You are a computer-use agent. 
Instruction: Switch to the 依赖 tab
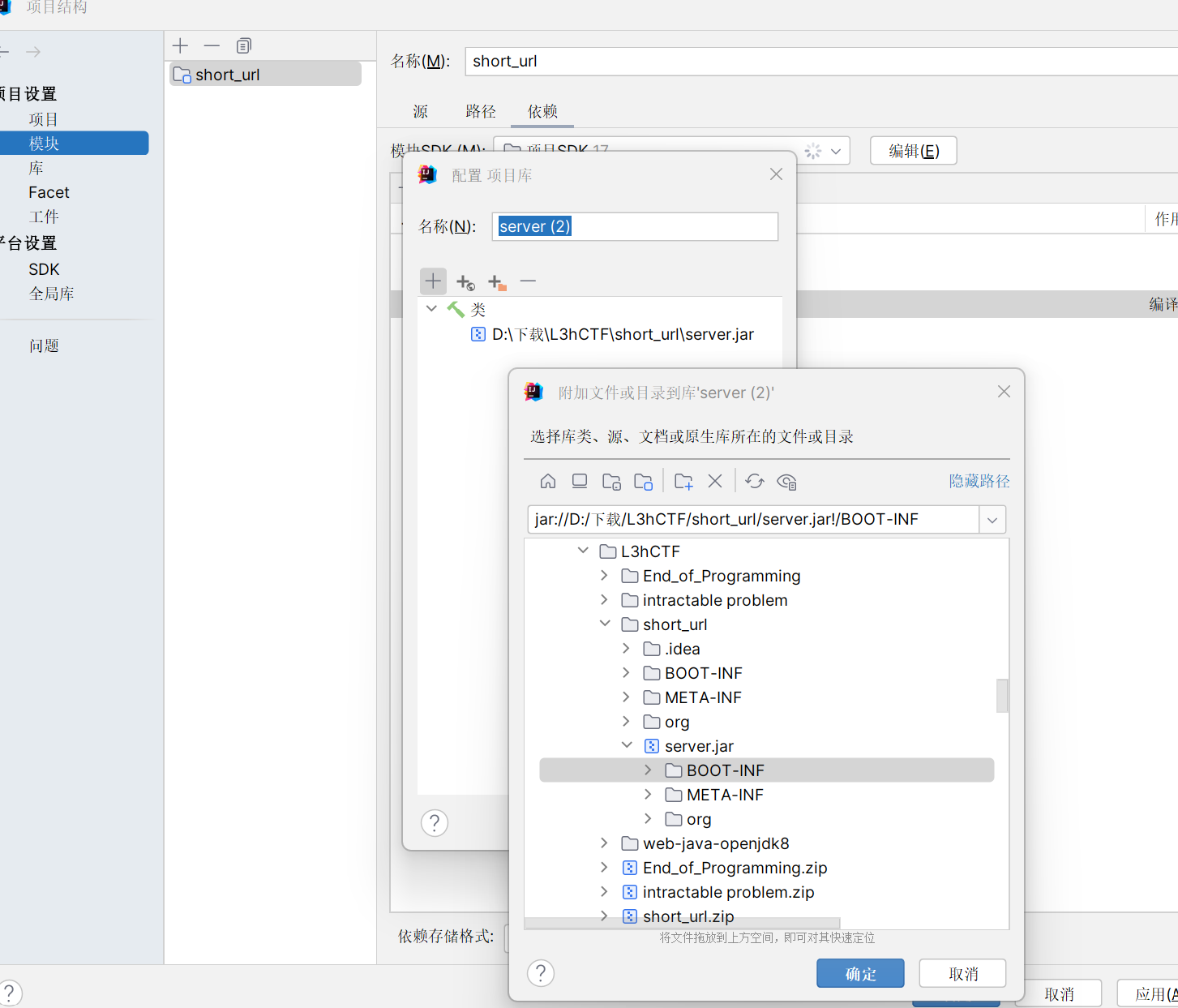point(542,111)
